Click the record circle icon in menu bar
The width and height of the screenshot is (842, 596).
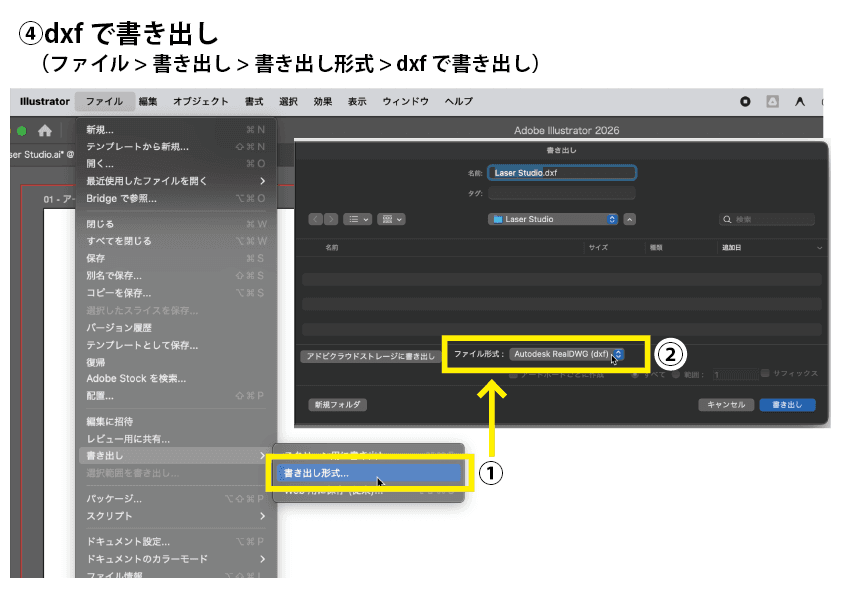click(x=745, y=101)
